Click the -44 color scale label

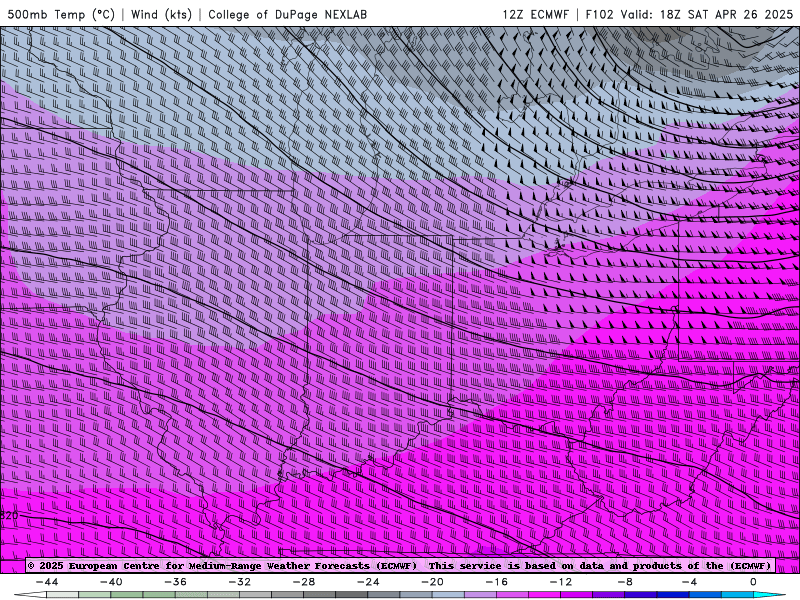47,582
